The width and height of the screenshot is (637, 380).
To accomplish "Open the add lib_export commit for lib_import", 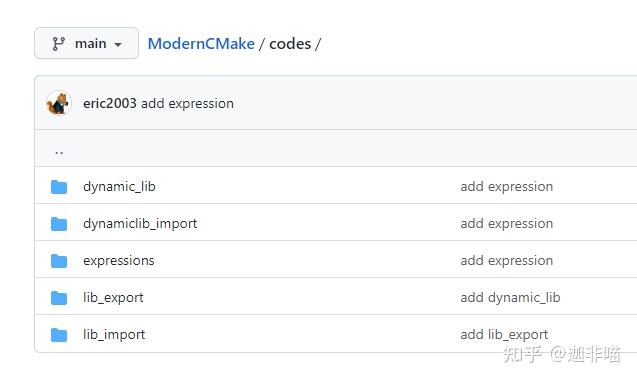I will coord(504,334).
